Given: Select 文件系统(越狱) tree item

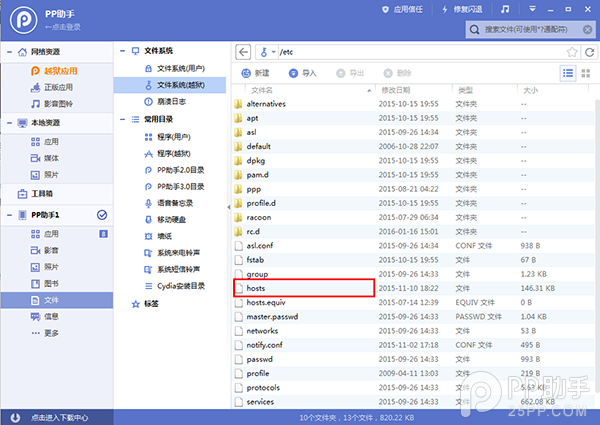Looking at the screenshot, I should pyautogui.click(x=170, y=85).
